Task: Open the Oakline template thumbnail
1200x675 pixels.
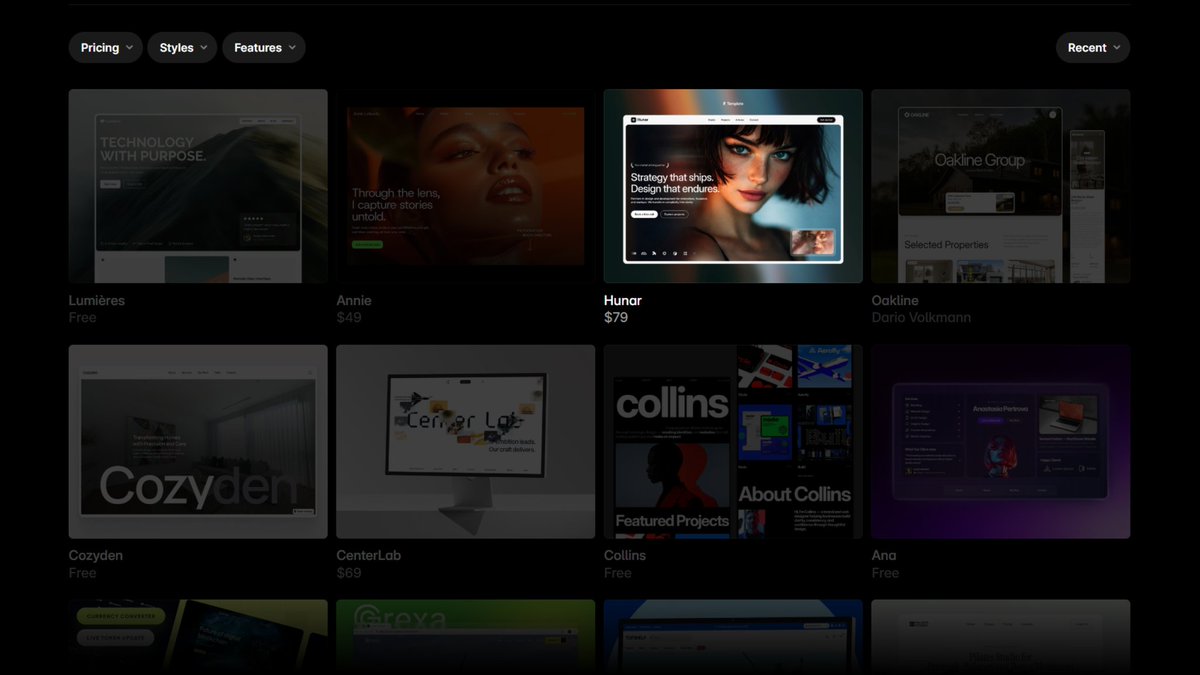Action: [x=1001, y=186]
